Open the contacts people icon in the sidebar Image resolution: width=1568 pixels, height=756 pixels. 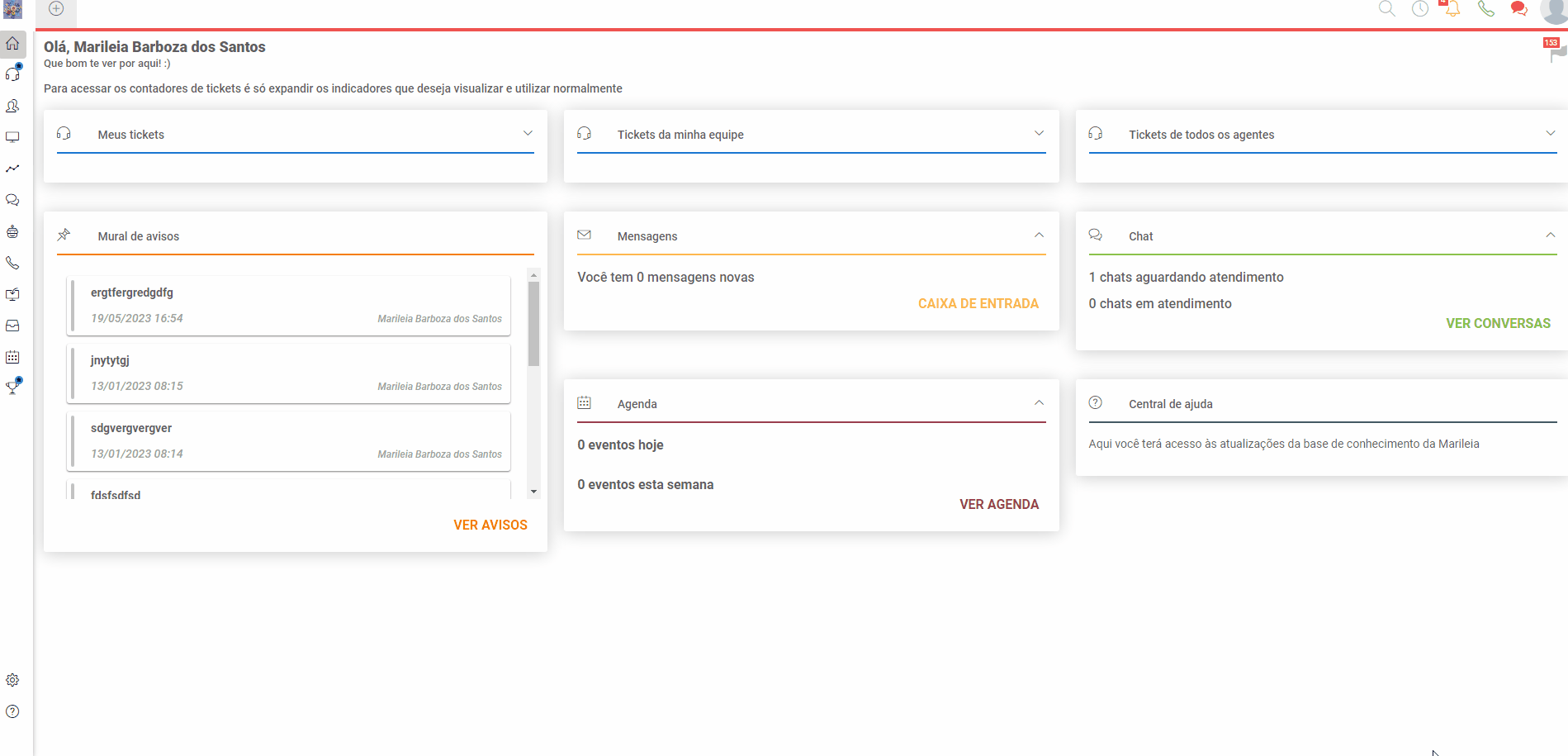(x=12, y=106)
